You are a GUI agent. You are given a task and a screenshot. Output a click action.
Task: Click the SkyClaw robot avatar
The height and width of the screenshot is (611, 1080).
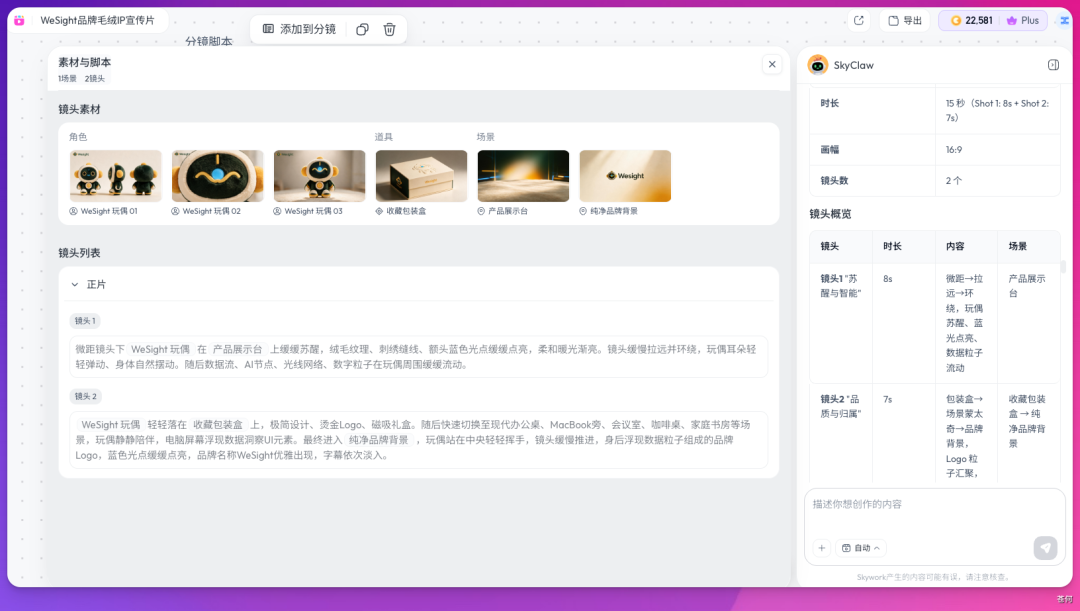pyautogui.click(x=818, y=65)
